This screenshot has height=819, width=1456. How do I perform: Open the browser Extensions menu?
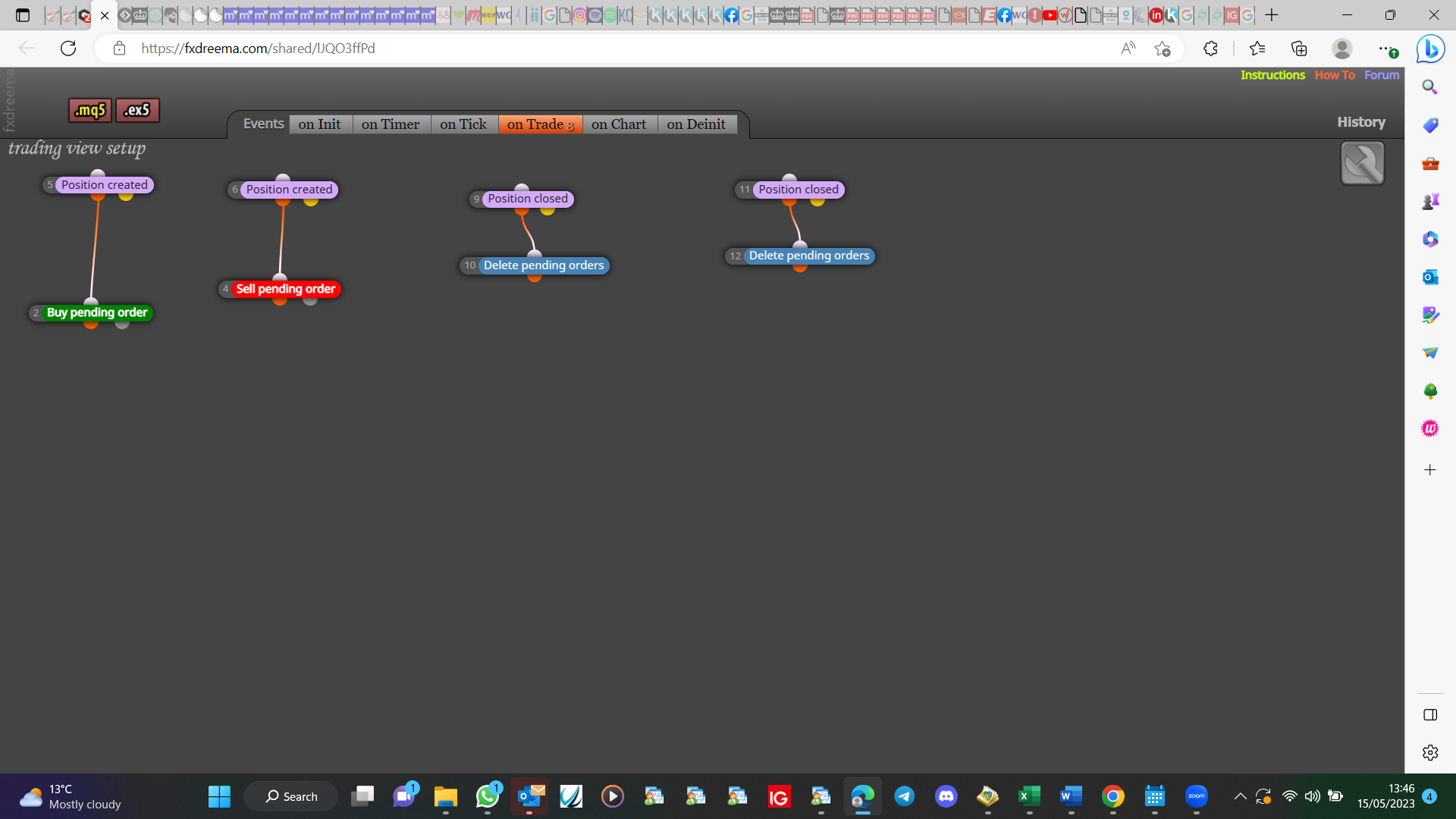coord(1210,49)
